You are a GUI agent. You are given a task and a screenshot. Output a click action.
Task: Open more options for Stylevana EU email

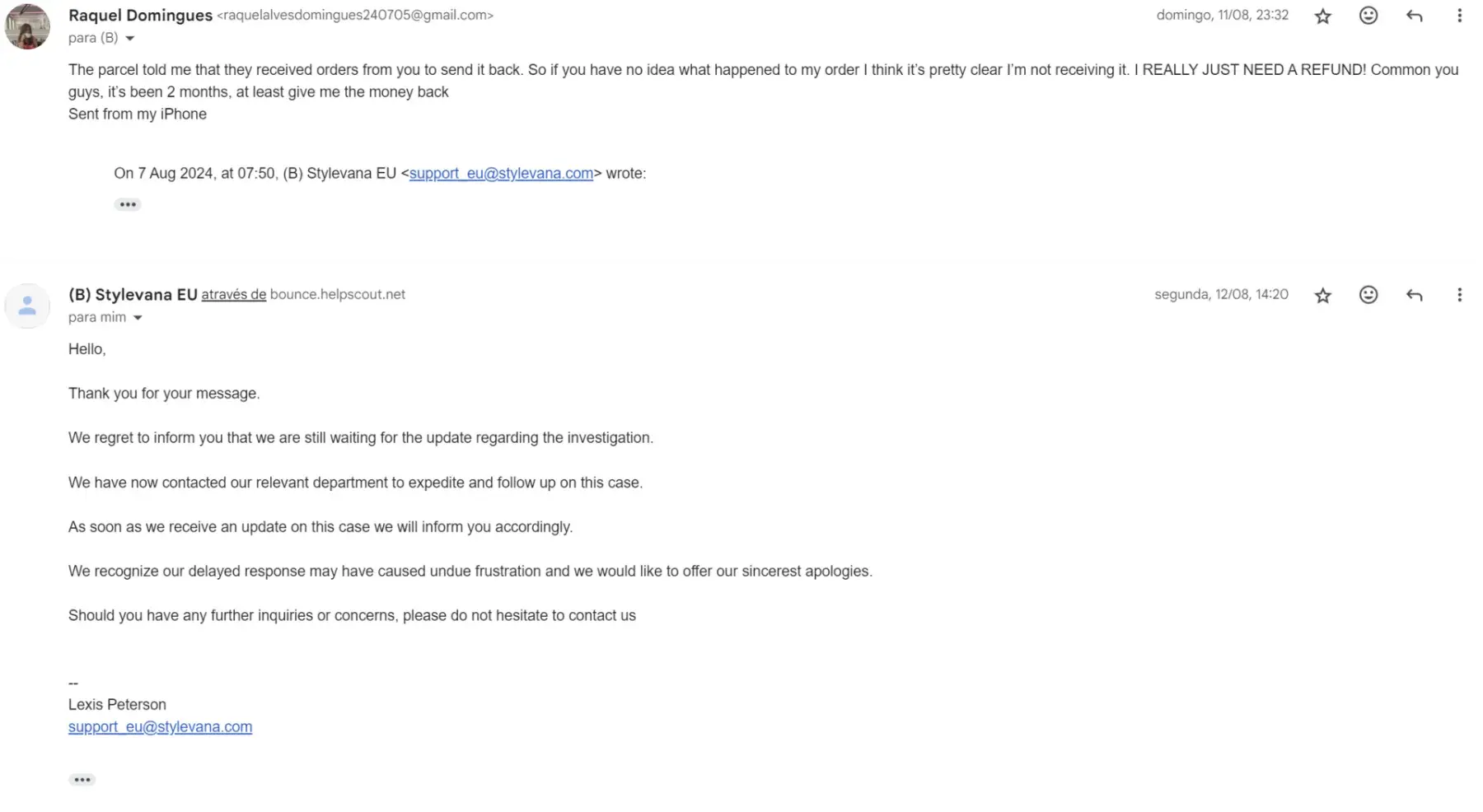(1459, 295)
